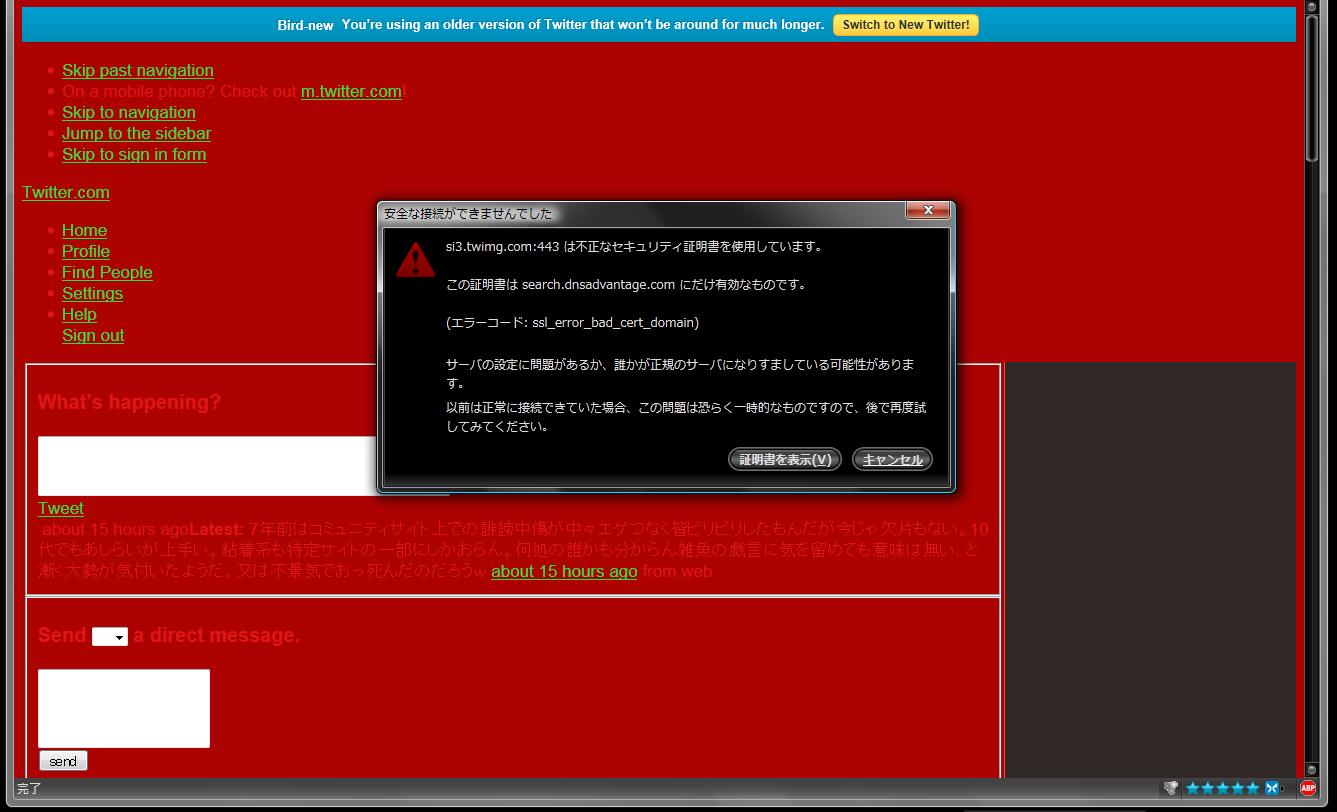Click the red warning triangle in dialog
The width and height of the screenshot is (1337, 812).
point(415,258)
